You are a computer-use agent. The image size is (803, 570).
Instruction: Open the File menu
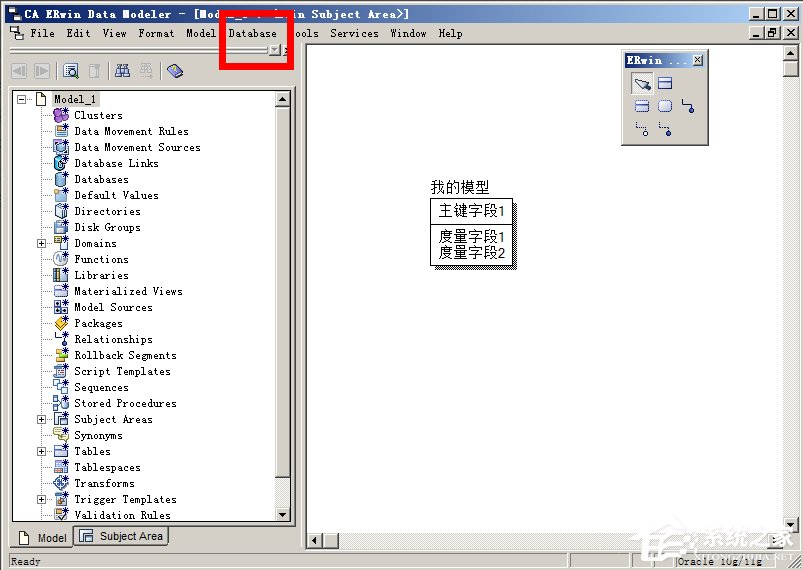(42, 33)
